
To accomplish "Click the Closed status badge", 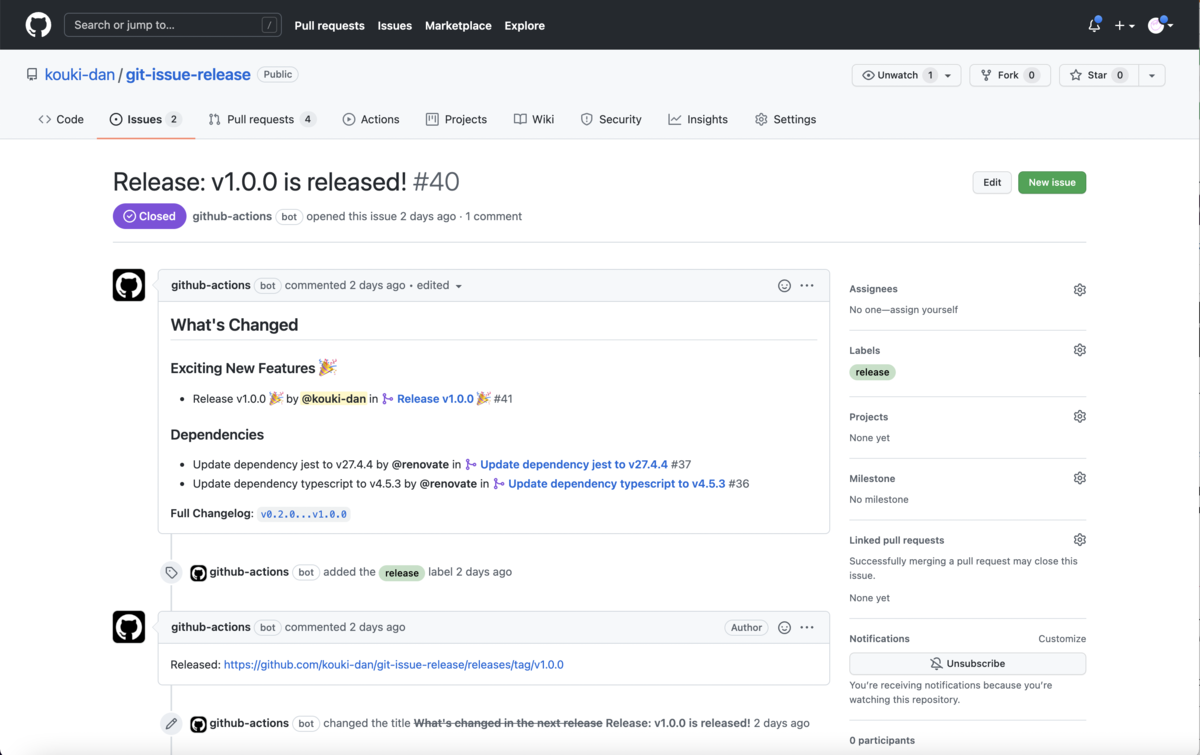I will pos(149,216).
